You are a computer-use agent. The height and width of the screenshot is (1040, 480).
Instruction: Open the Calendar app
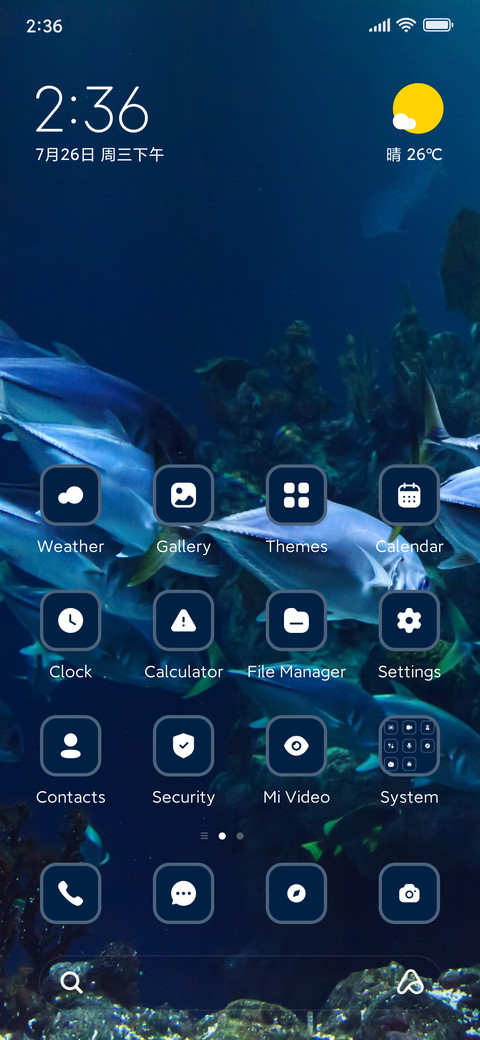pyautogui.click(x=409, y=495)
